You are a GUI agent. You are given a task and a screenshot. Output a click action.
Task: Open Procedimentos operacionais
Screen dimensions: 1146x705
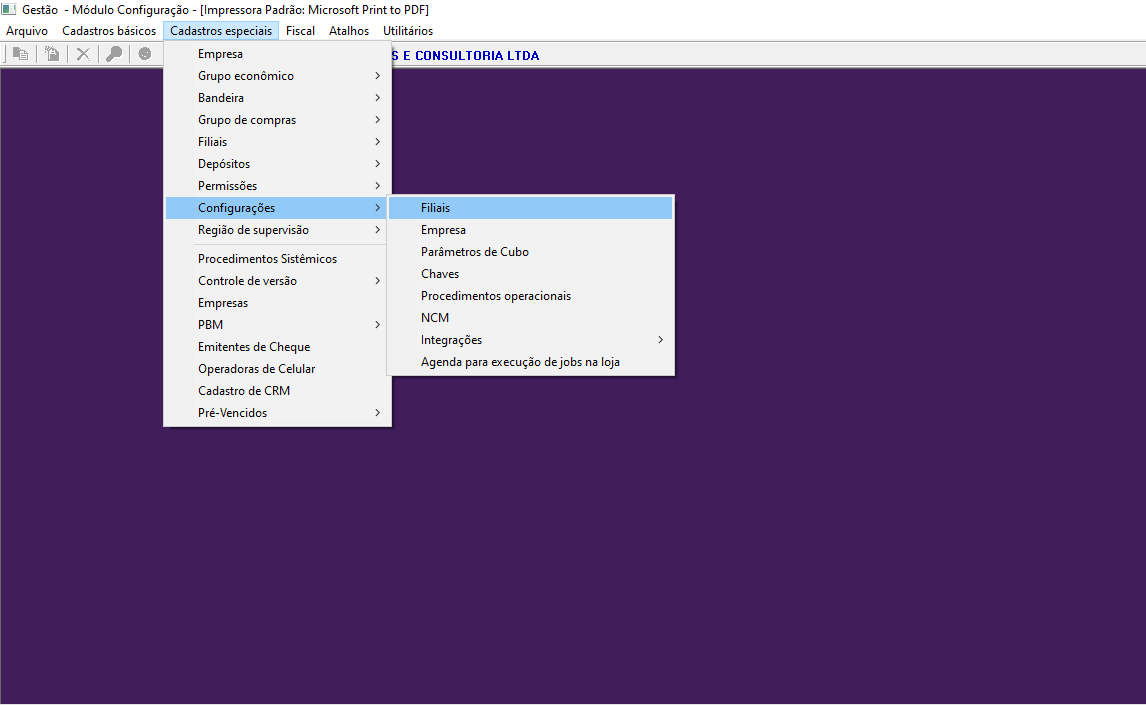[531, 295]
